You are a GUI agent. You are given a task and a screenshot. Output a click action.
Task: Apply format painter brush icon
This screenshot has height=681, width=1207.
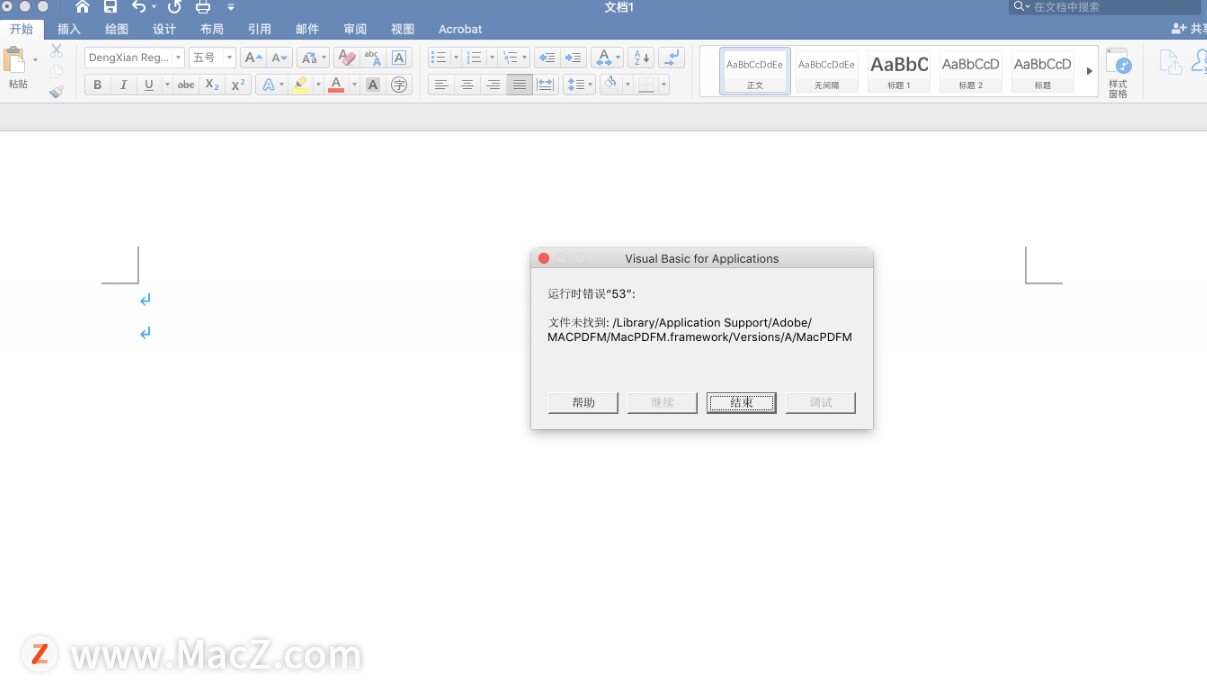pyautogui.click(x=56, y=91)
